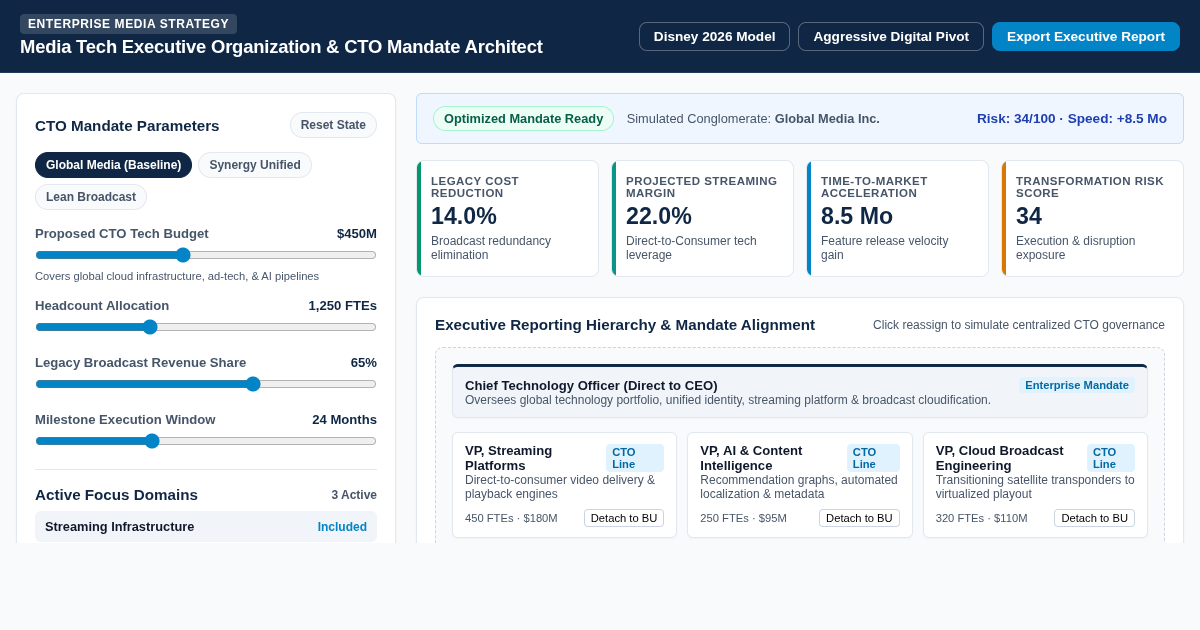The height and width of the screenshot is (630, 1200).
Task: Detach VP Cloud Broadcast Engineering to BU
Action: pyautogui.click(x=1094, y=518)
